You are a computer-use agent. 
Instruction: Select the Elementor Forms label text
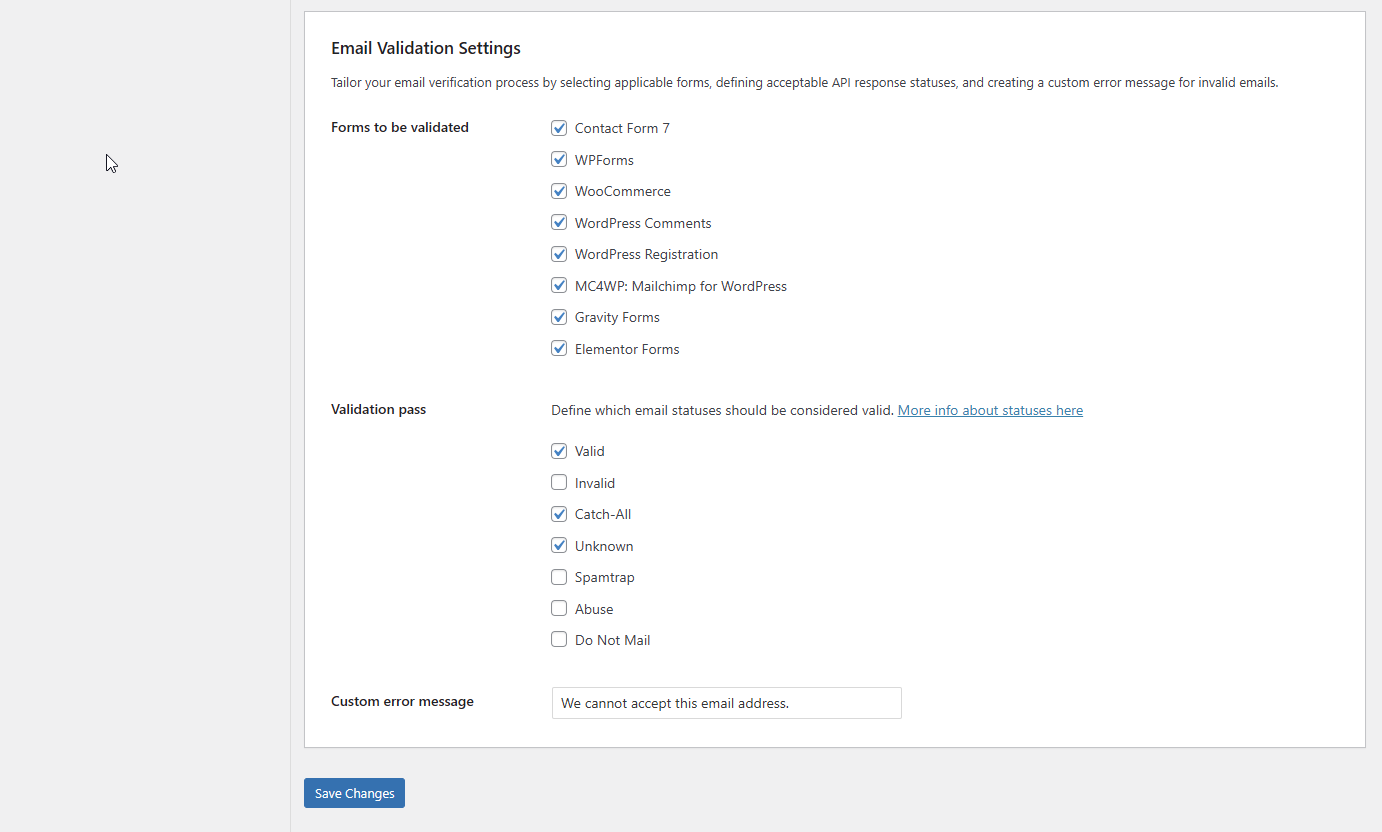(627, 349)
